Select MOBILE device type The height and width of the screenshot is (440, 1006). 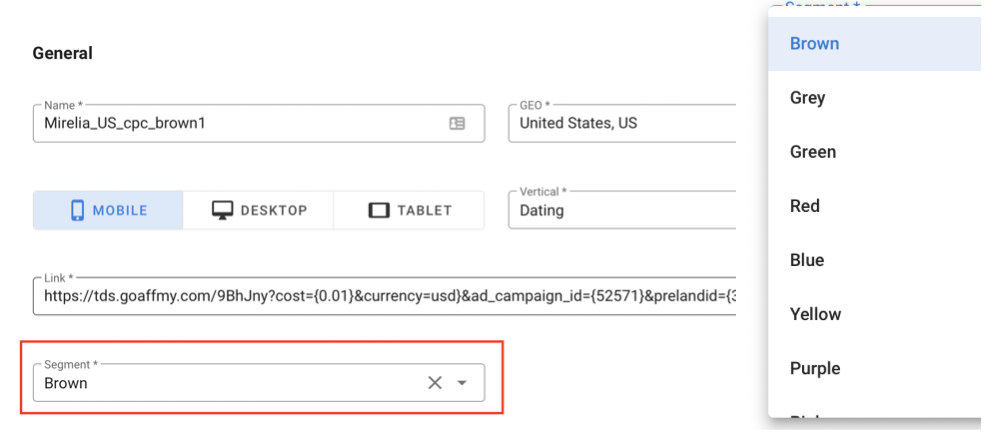[108, 210]
